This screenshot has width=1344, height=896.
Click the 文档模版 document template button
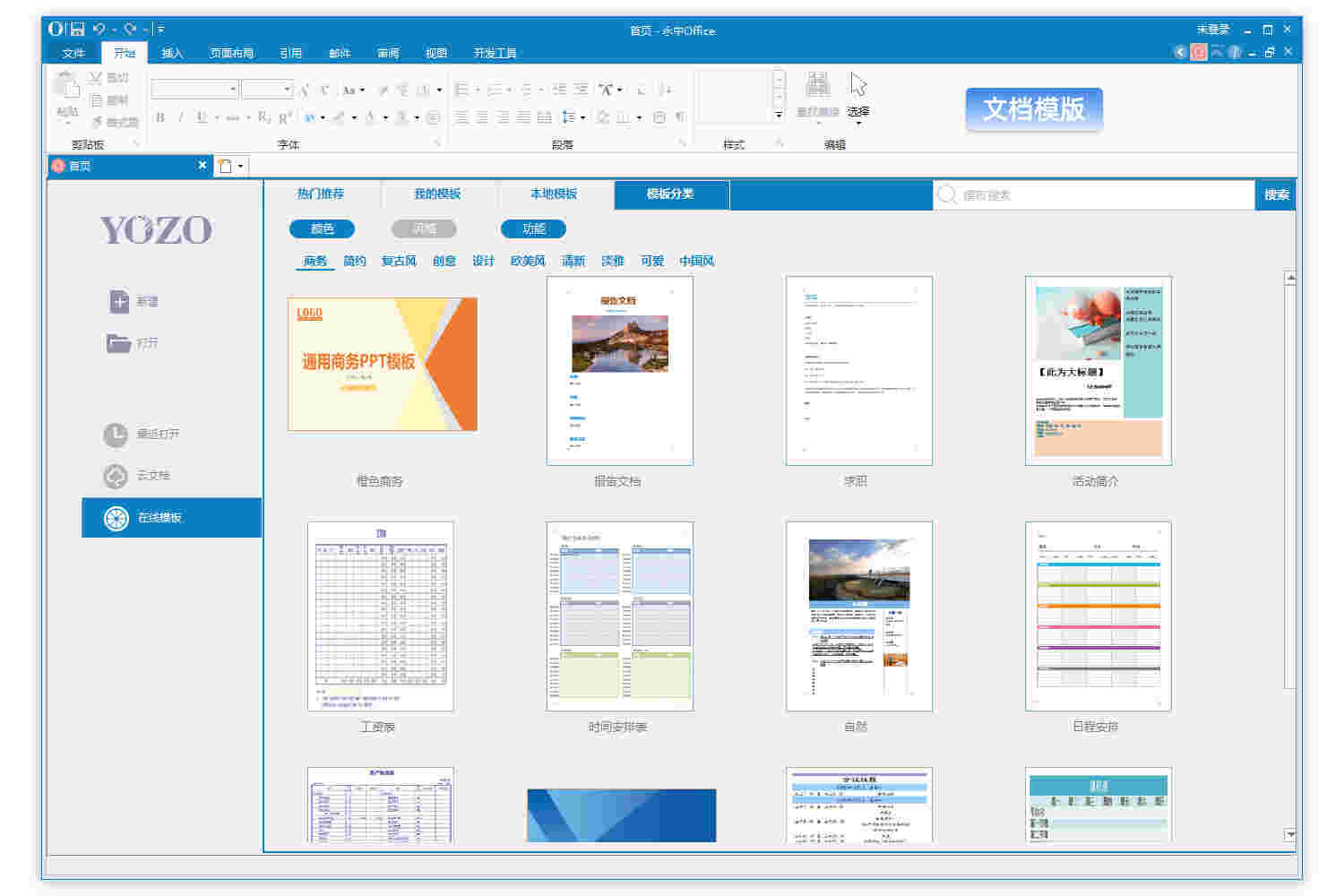[1034, 109]
